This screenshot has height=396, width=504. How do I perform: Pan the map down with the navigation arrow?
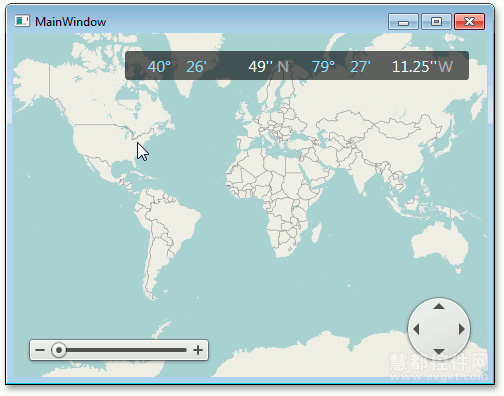pos(439,351)
